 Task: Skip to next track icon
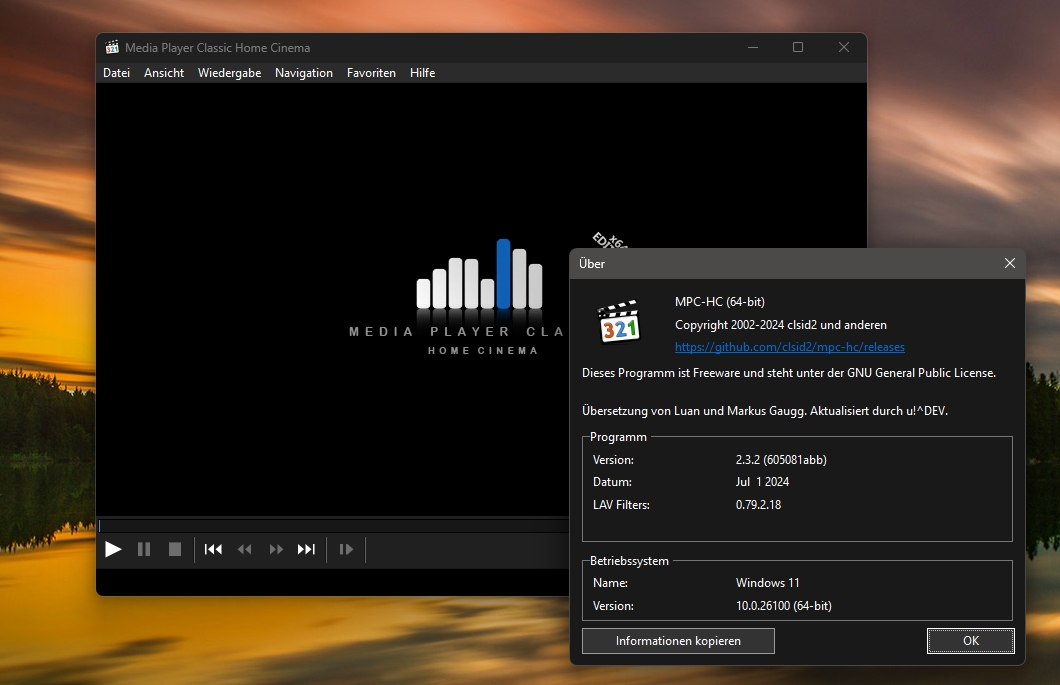click(306, 549)
